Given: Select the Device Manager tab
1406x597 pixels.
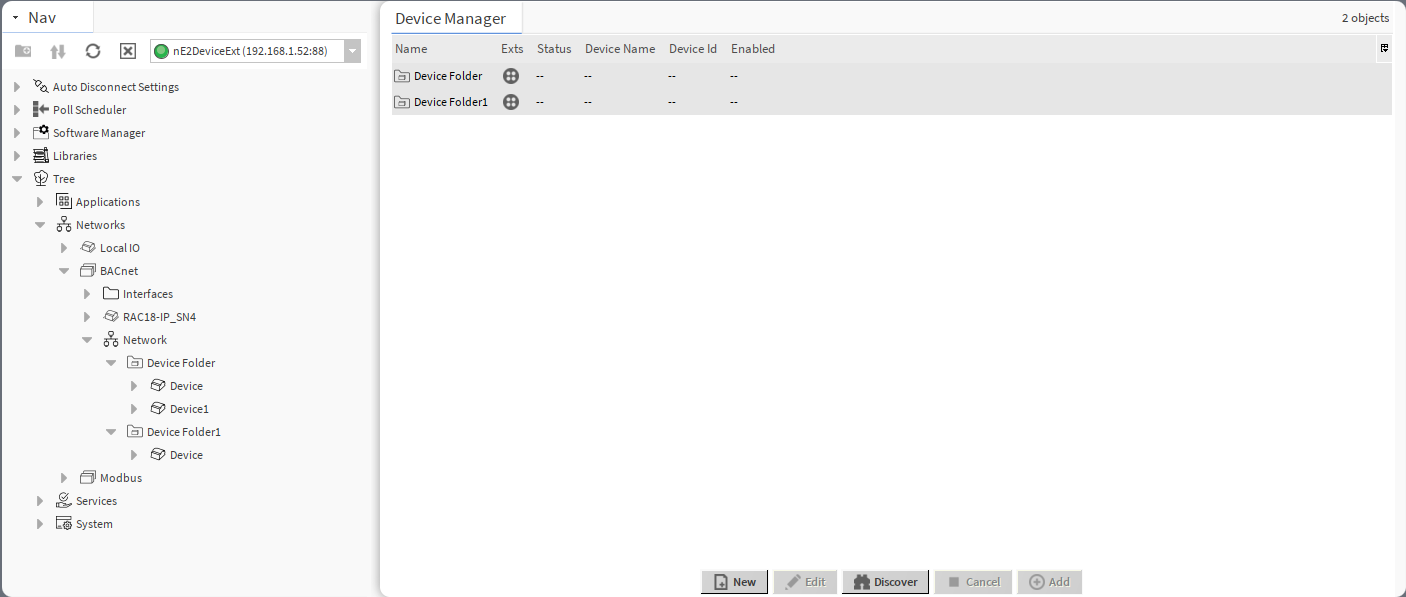Looking at the screenshot, I should click(450, 19).
